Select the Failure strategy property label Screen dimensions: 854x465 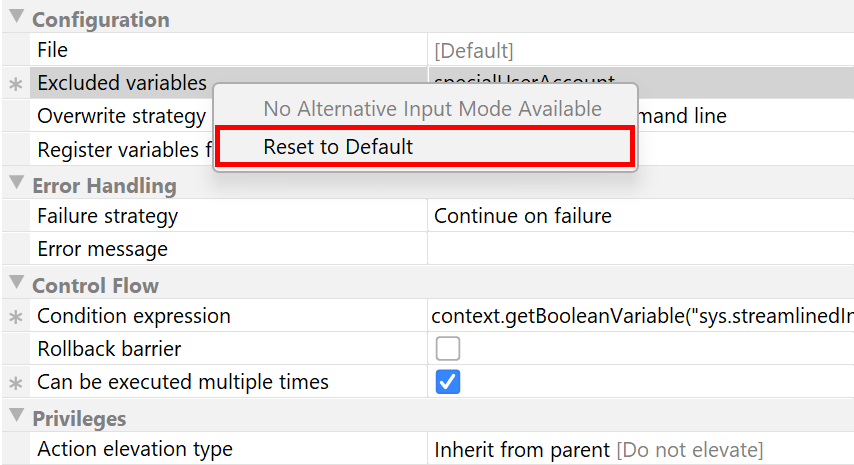[x=107, y=216]
